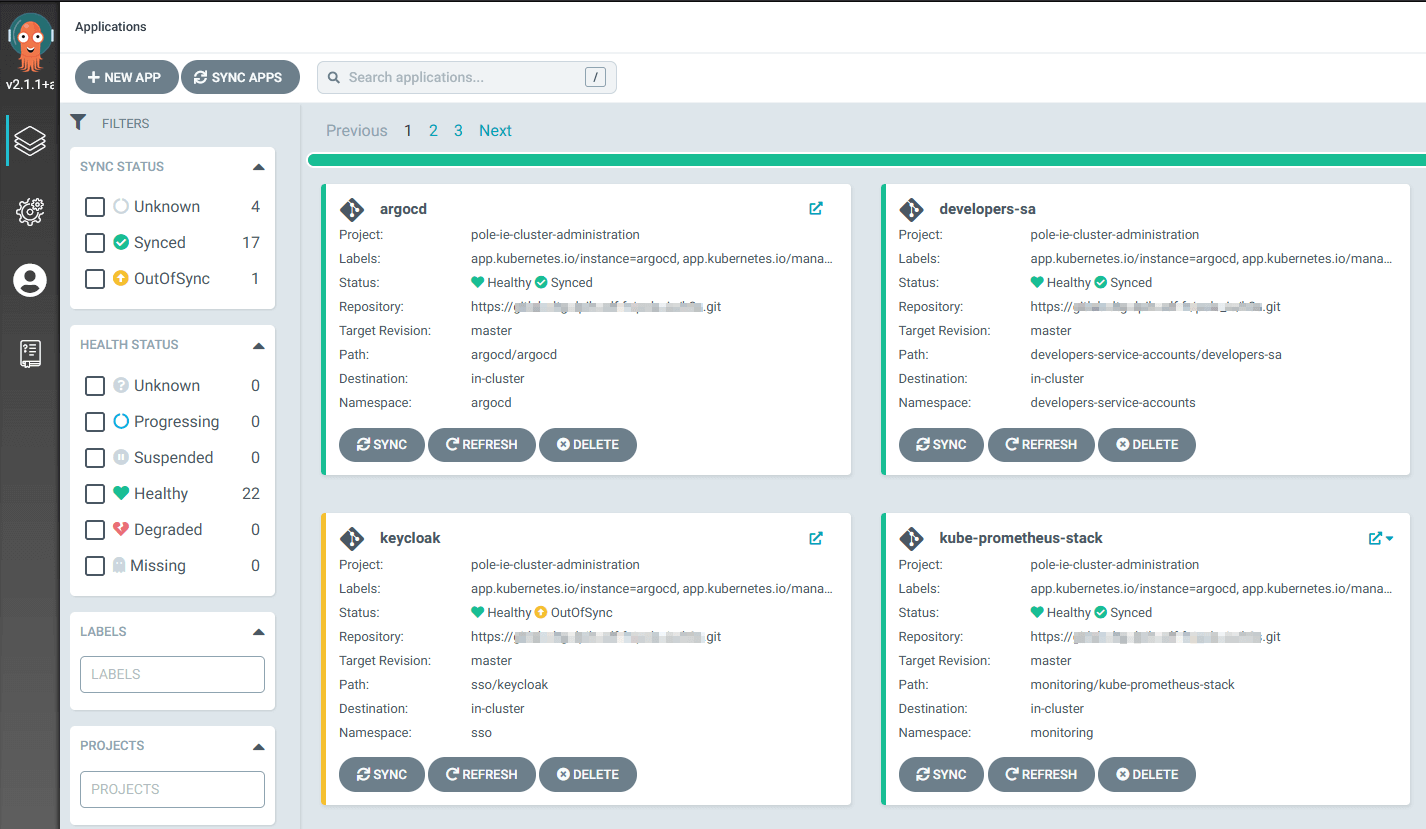Sync the kube-prometheus-stack application
The image size is (1426, 829).
click(x=941, y=775)
